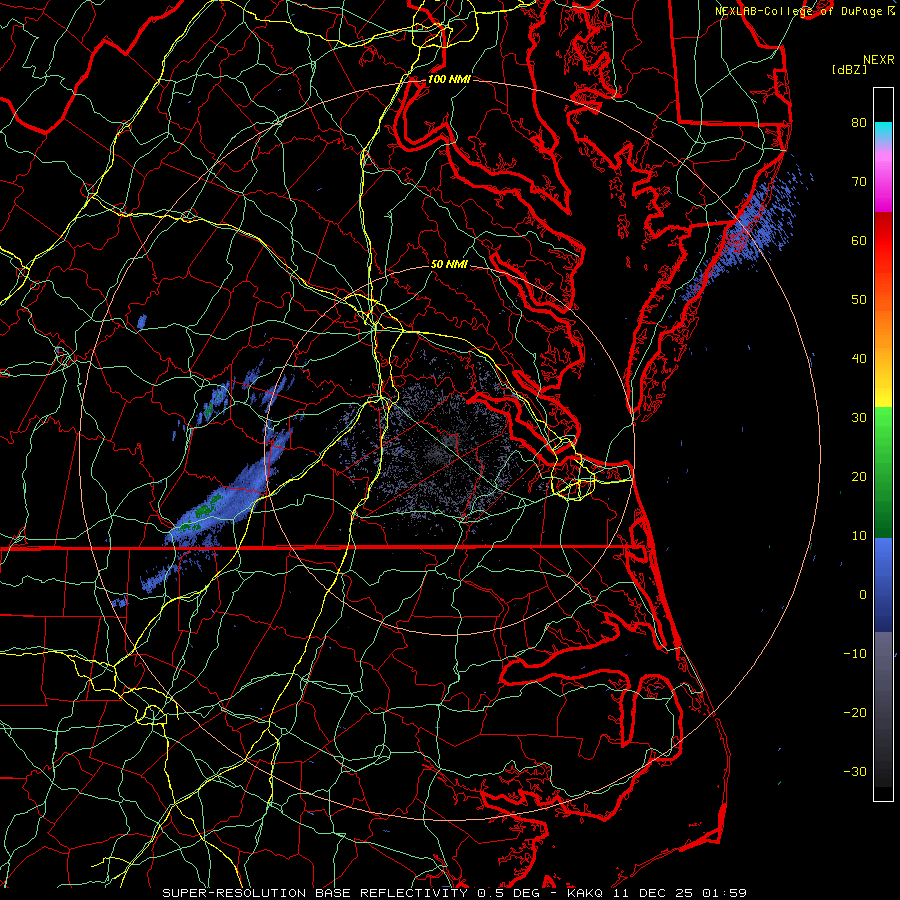Viewport: 900px width, 900px height.
Task: Click the [dBZ] units label
Action: click(849, 69)
